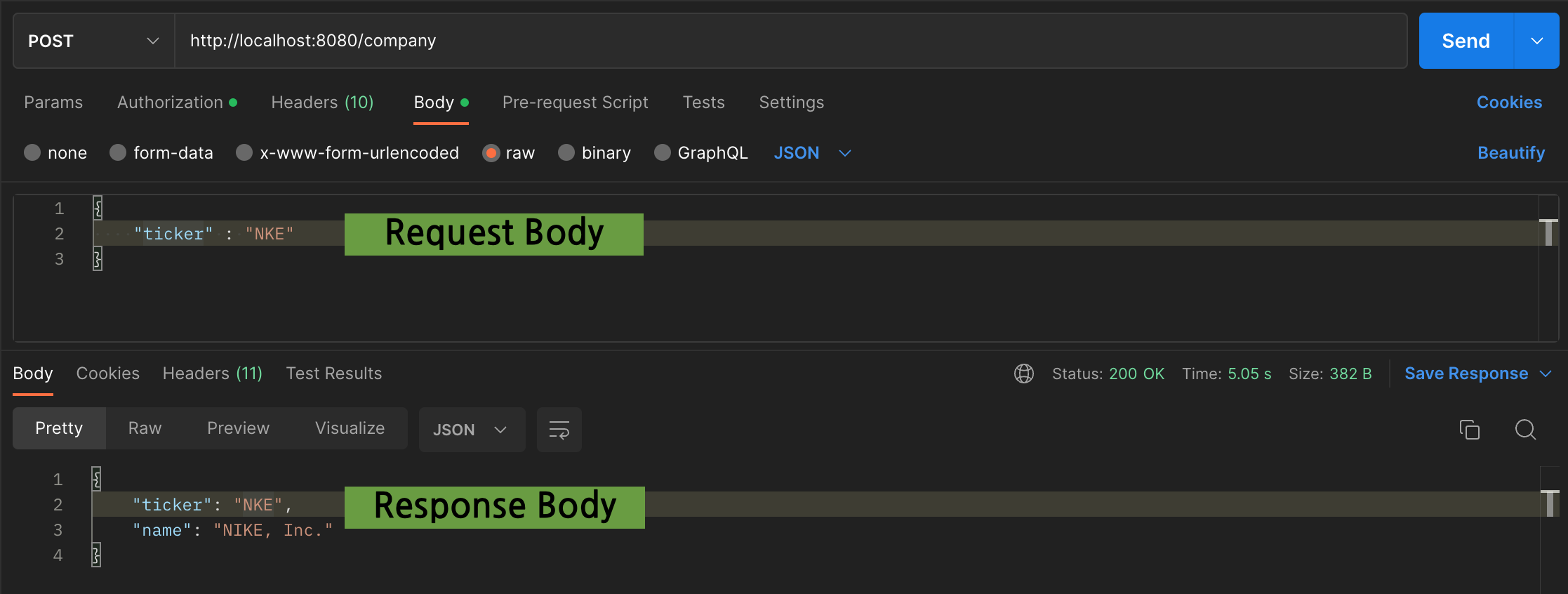Click the "name" key in response body

point(162,530)
